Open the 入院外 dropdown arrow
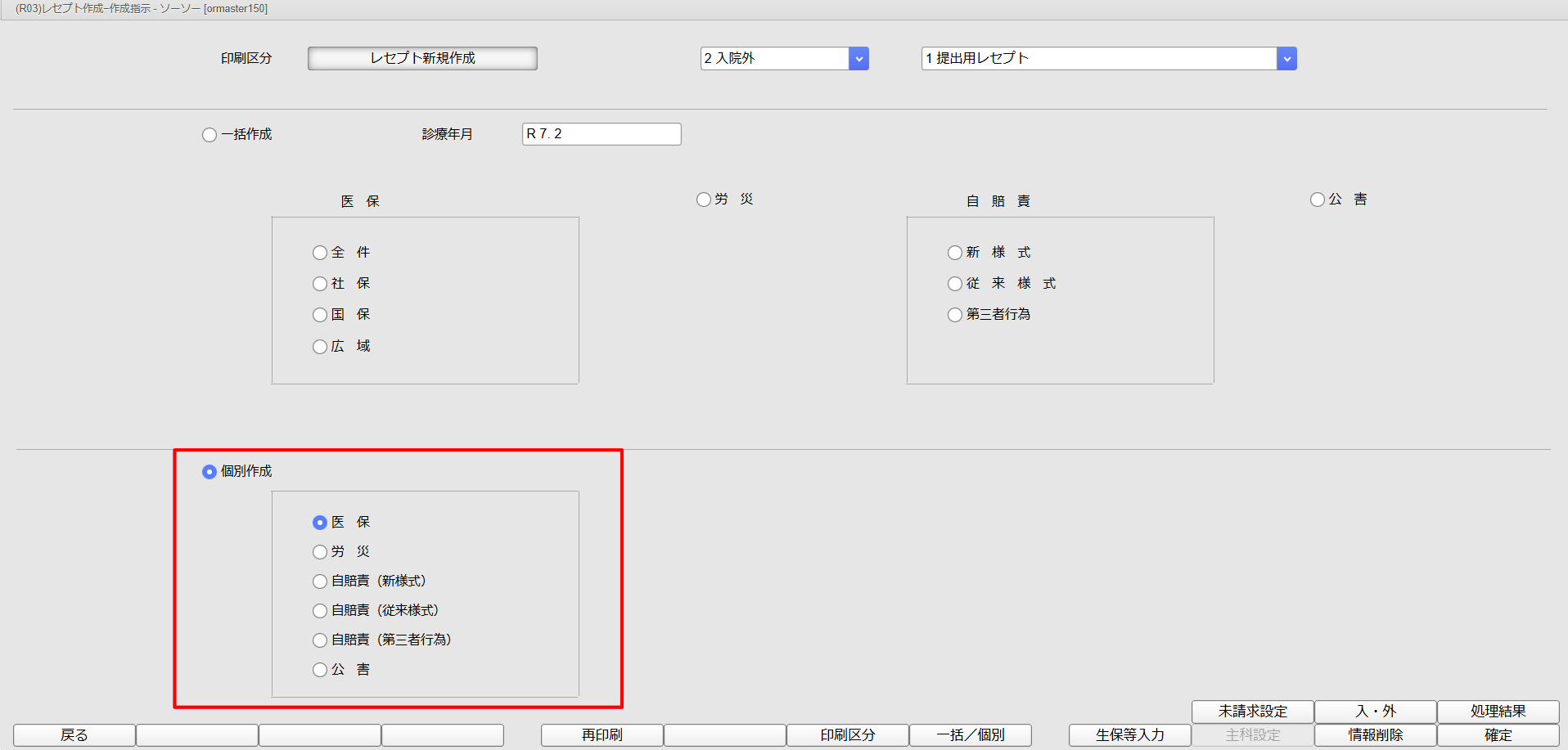The width and height of the screenshot is (1568, 750). point(858,59)
